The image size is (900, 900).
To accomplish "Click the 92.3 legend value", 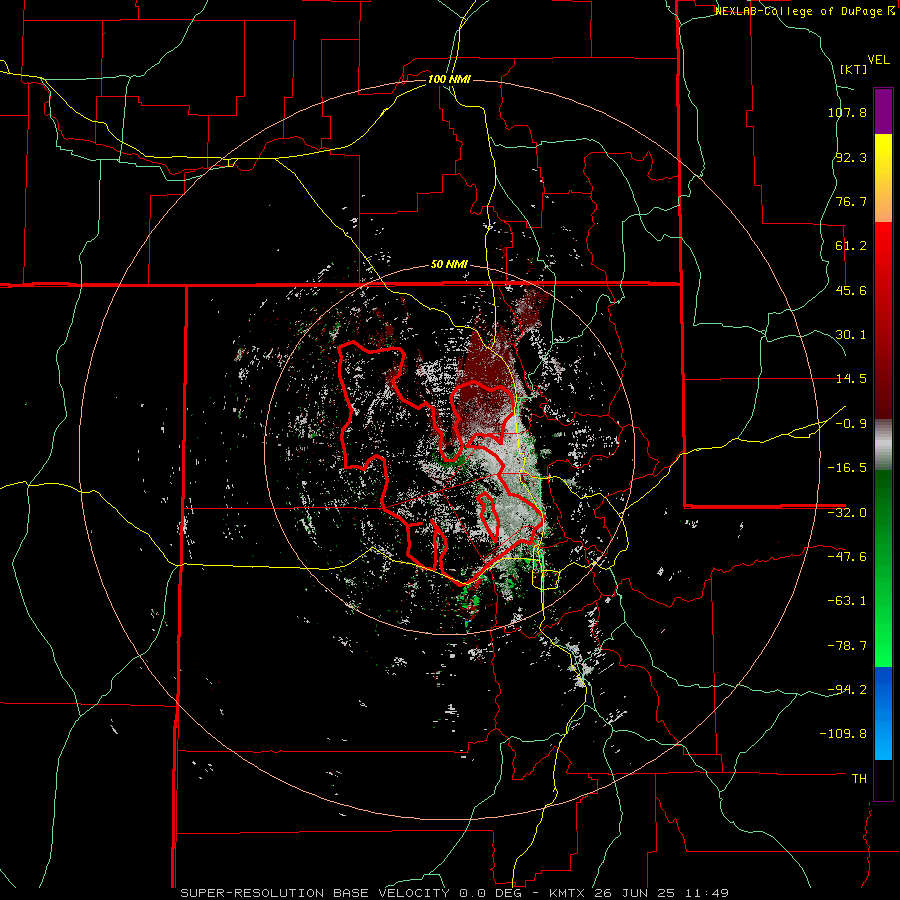I will [x=851, y=157].
